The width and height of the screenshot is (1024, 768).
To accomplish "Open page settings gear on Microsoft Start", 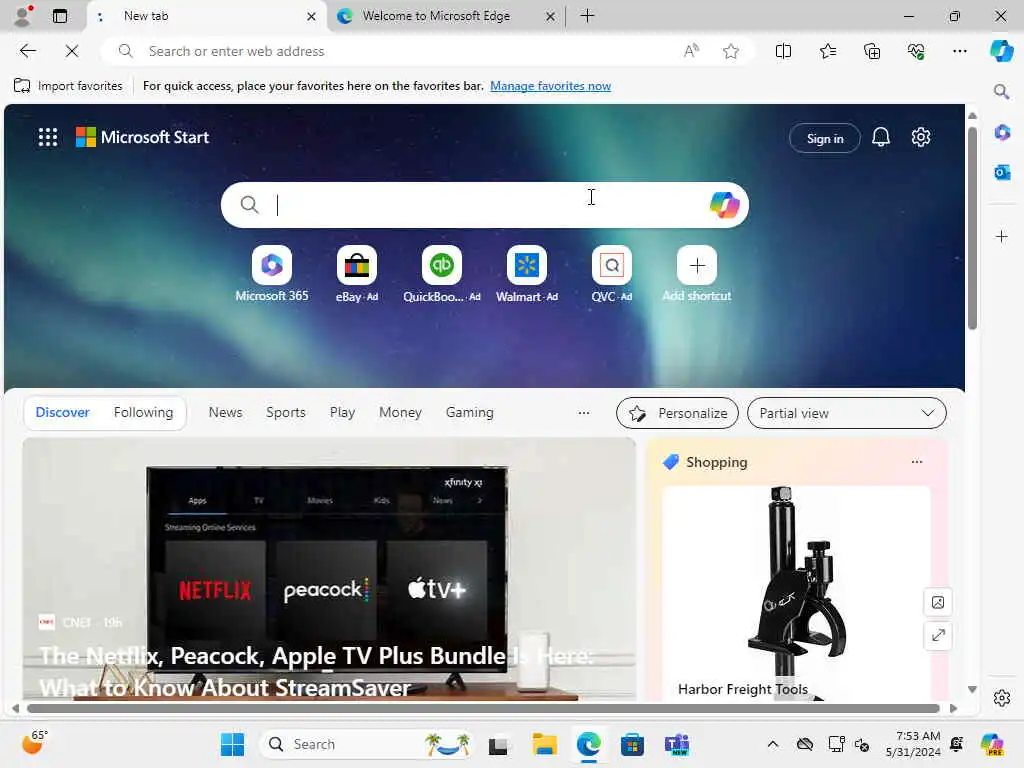I will [921, 137].
